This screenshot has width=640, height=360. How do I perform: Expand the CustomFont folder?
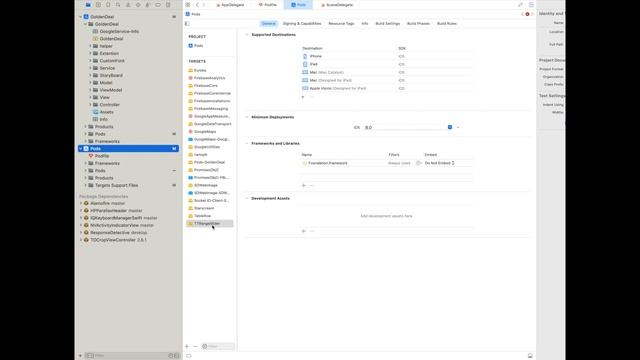(x=90, y=61)
